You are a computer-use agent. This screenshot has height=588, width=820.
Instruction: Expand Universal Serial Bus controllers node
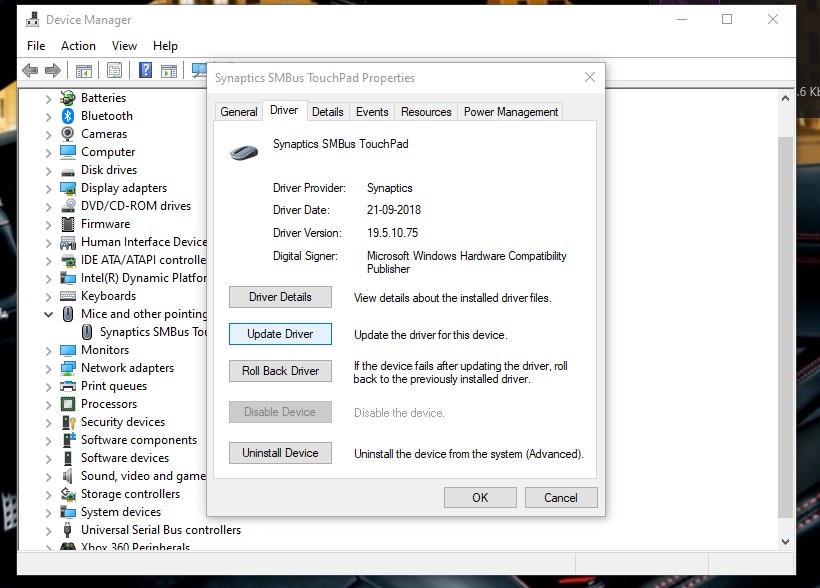coord(48,531)
